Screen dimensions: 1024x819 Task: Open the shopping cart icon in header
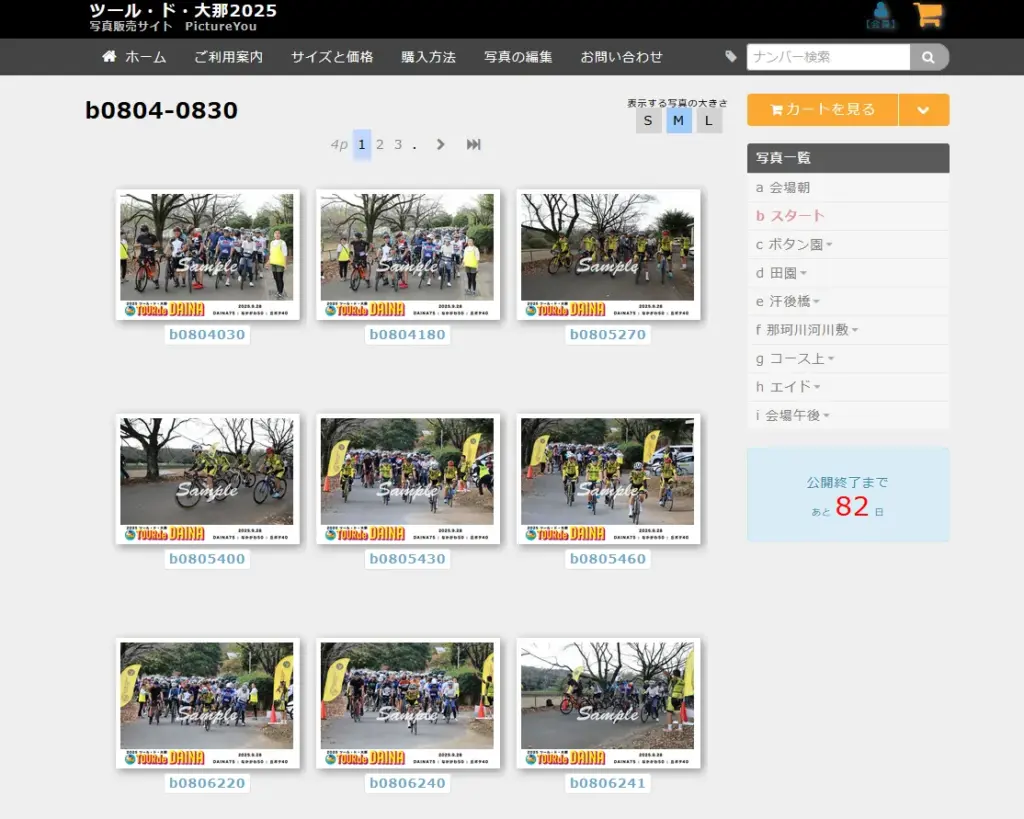pos(927,15)
